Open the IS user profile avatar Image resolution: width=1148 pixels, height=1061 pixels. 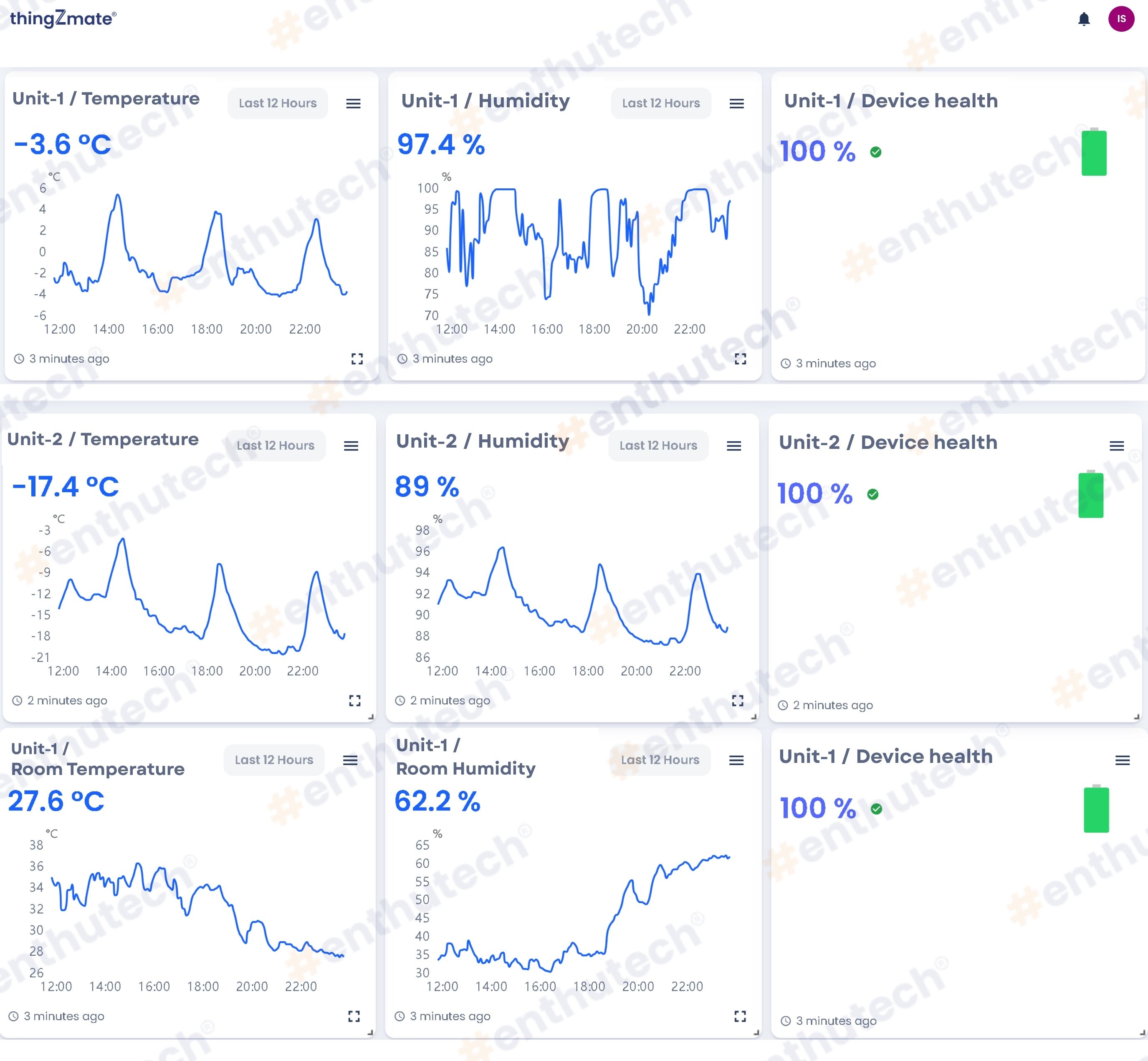tap(1121, 19)
